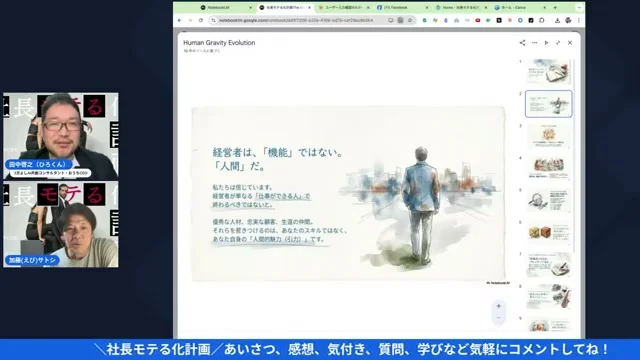Click the name label 加藤(えび)サトシ

point(32,260)
